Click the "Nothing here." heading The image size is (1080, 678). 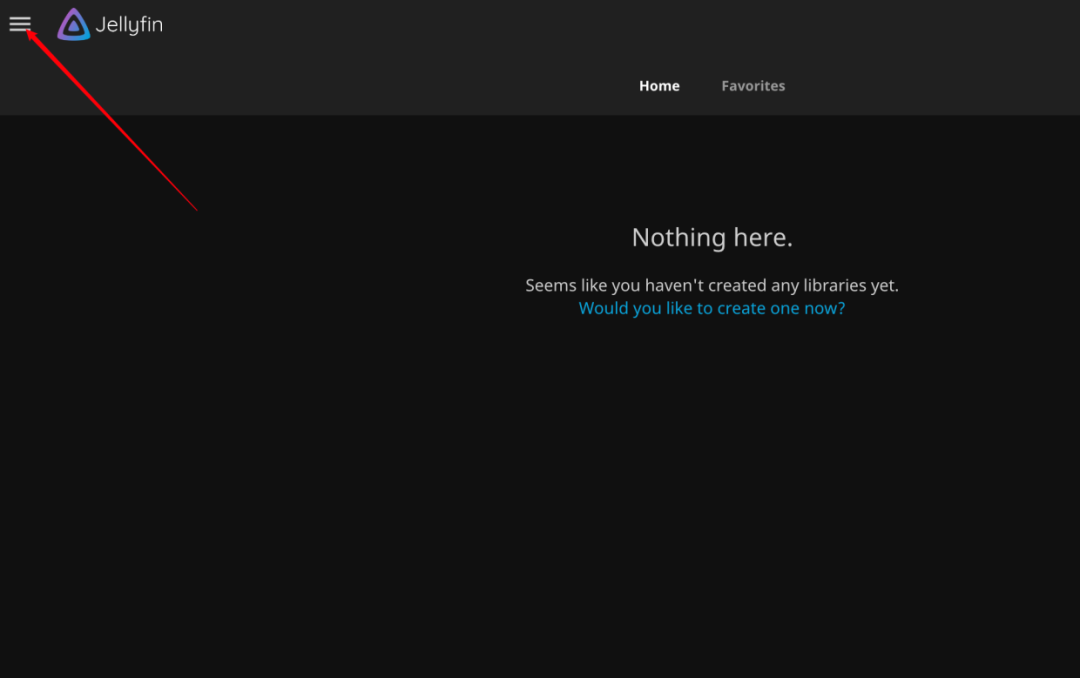(712, 237)
